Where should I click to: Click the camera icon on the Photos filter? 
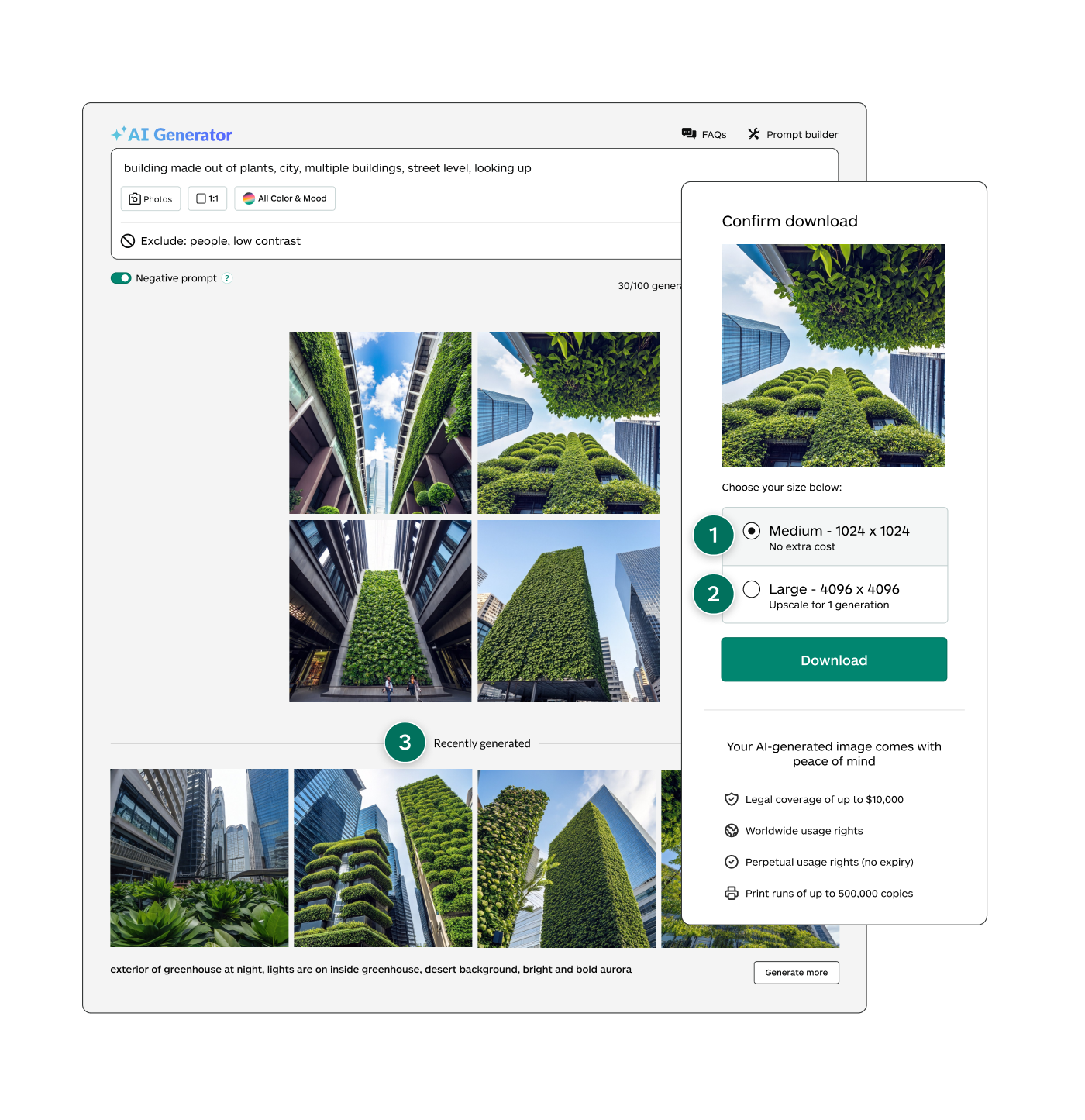point(133,198)
